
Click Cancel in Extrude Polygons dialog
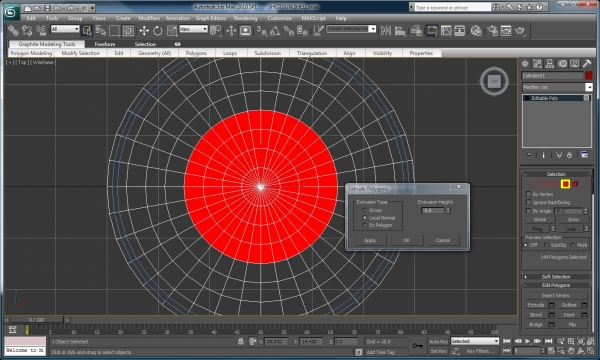[x=443, y=240]
